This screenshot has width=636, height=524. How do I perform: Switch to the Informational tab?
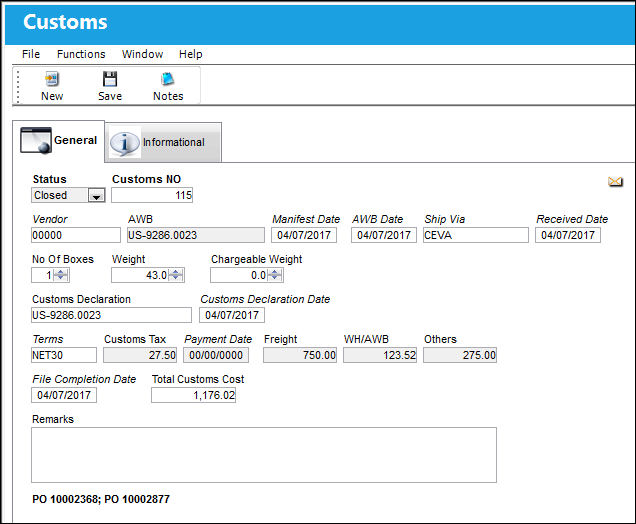point(163,142)
